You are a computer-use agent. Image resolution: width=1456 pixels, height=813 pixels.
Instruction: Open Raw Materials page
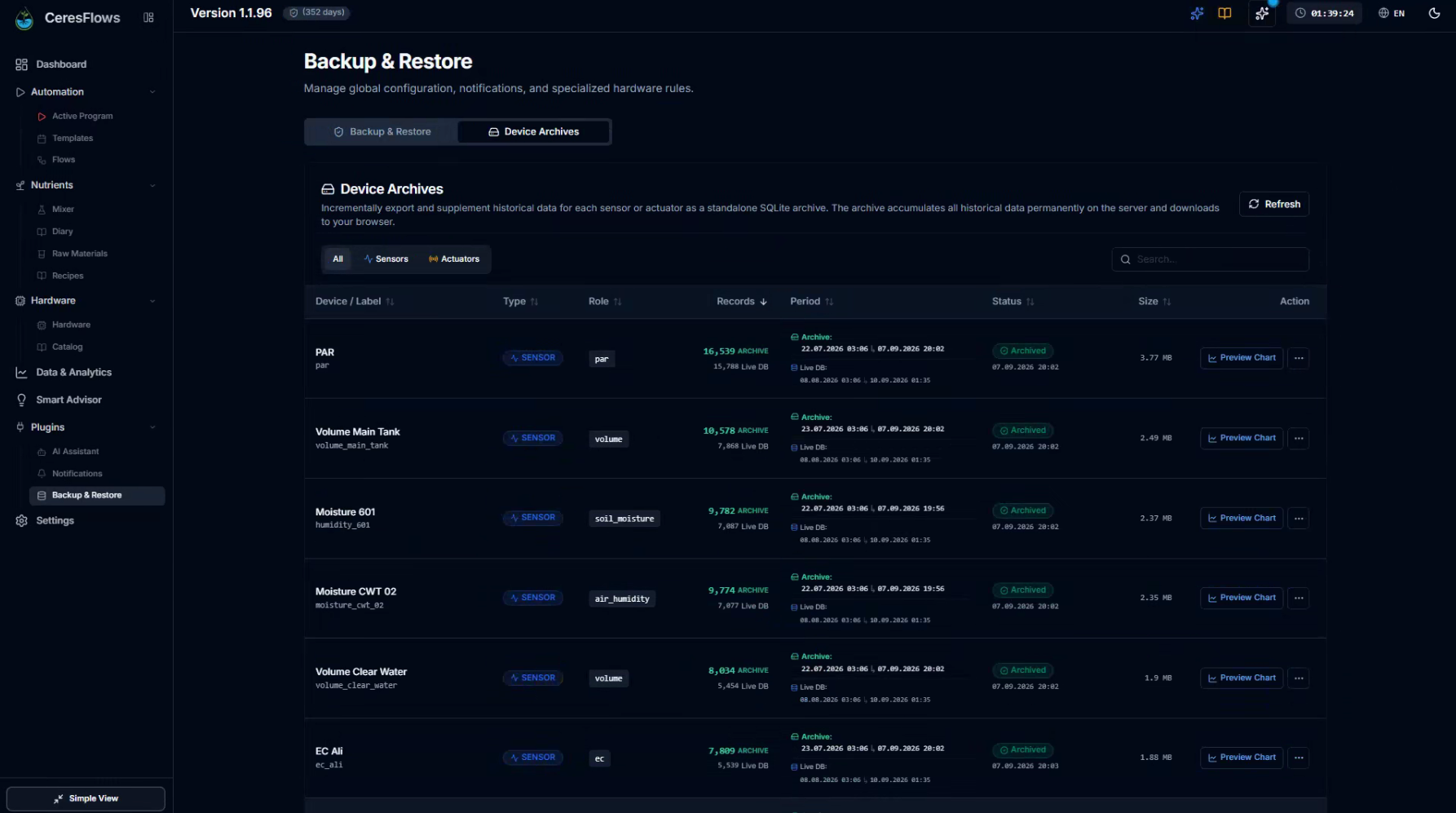[79, 254]
